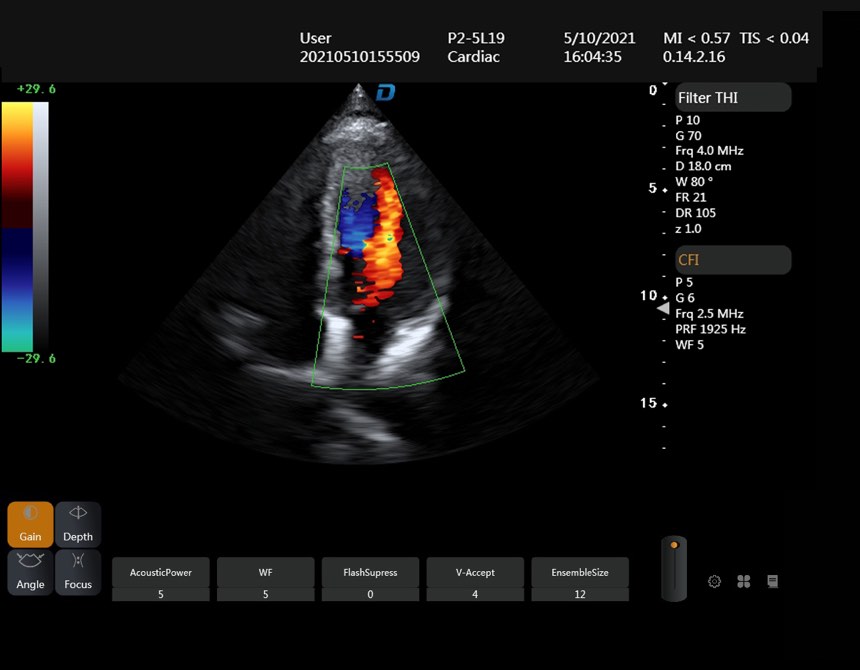Screen dimensions: 860x670
Task: Open the four-square grid menu icon
Action: (743, 581)
